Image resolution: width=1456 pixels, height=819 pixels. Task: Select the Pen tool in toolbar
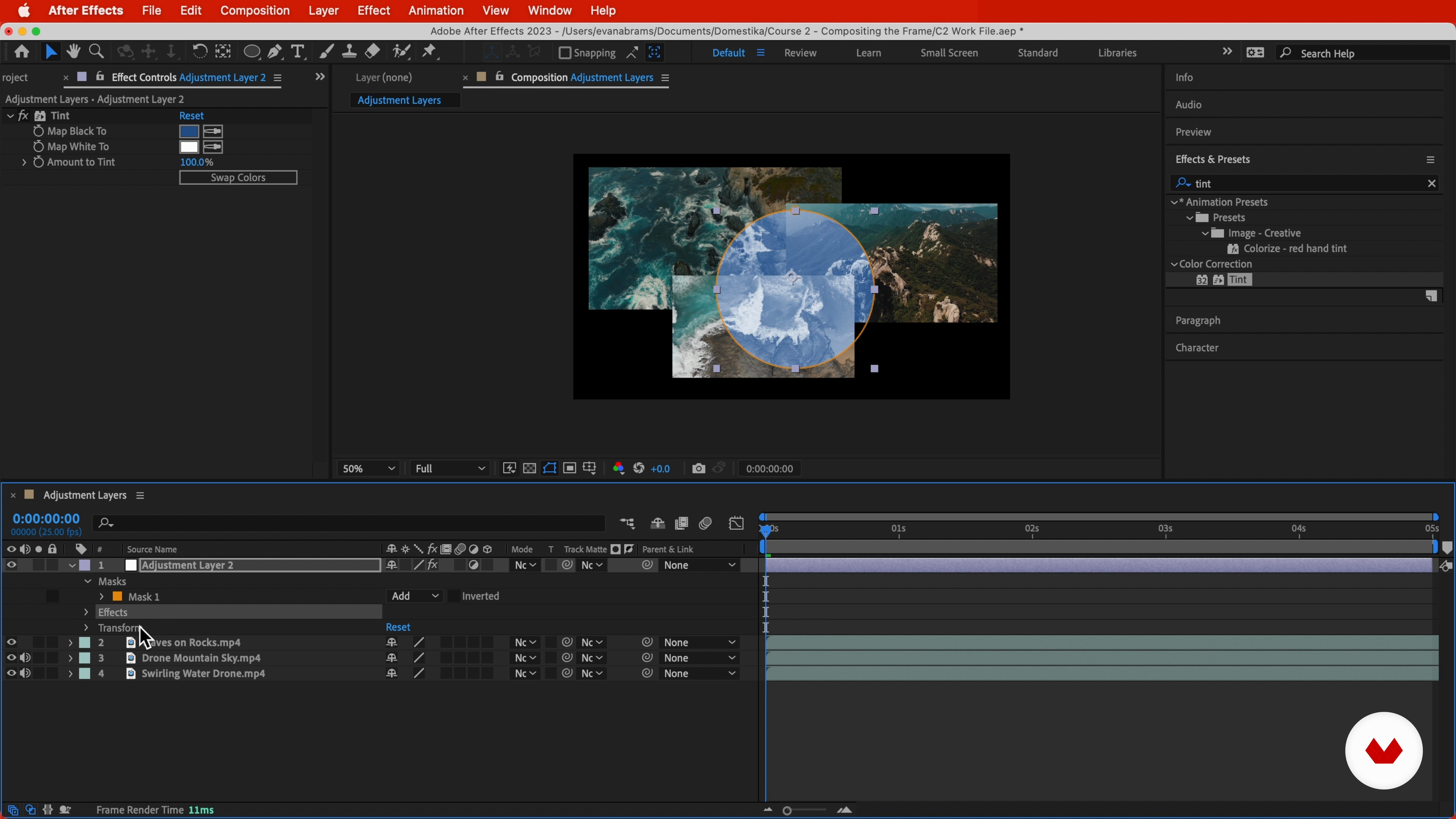tap(275, 52)
